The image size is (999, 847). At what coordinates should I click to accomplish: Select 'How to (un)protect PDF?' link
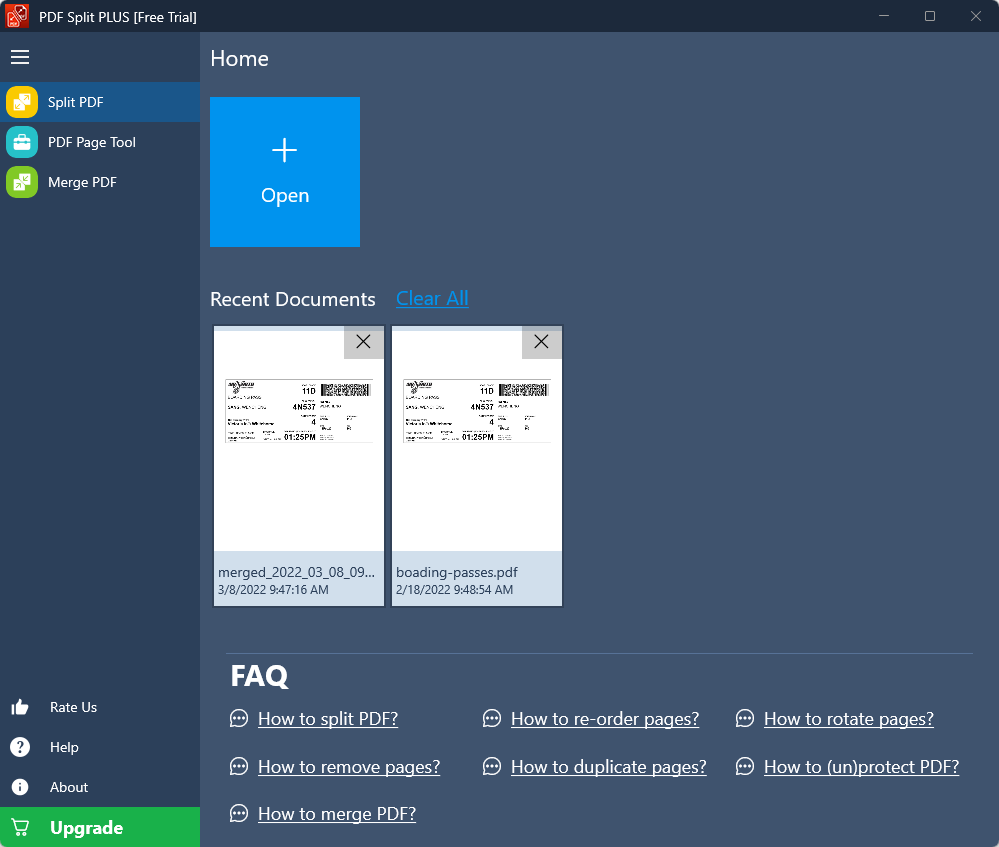pyautogui.click(x=861, y=767)
